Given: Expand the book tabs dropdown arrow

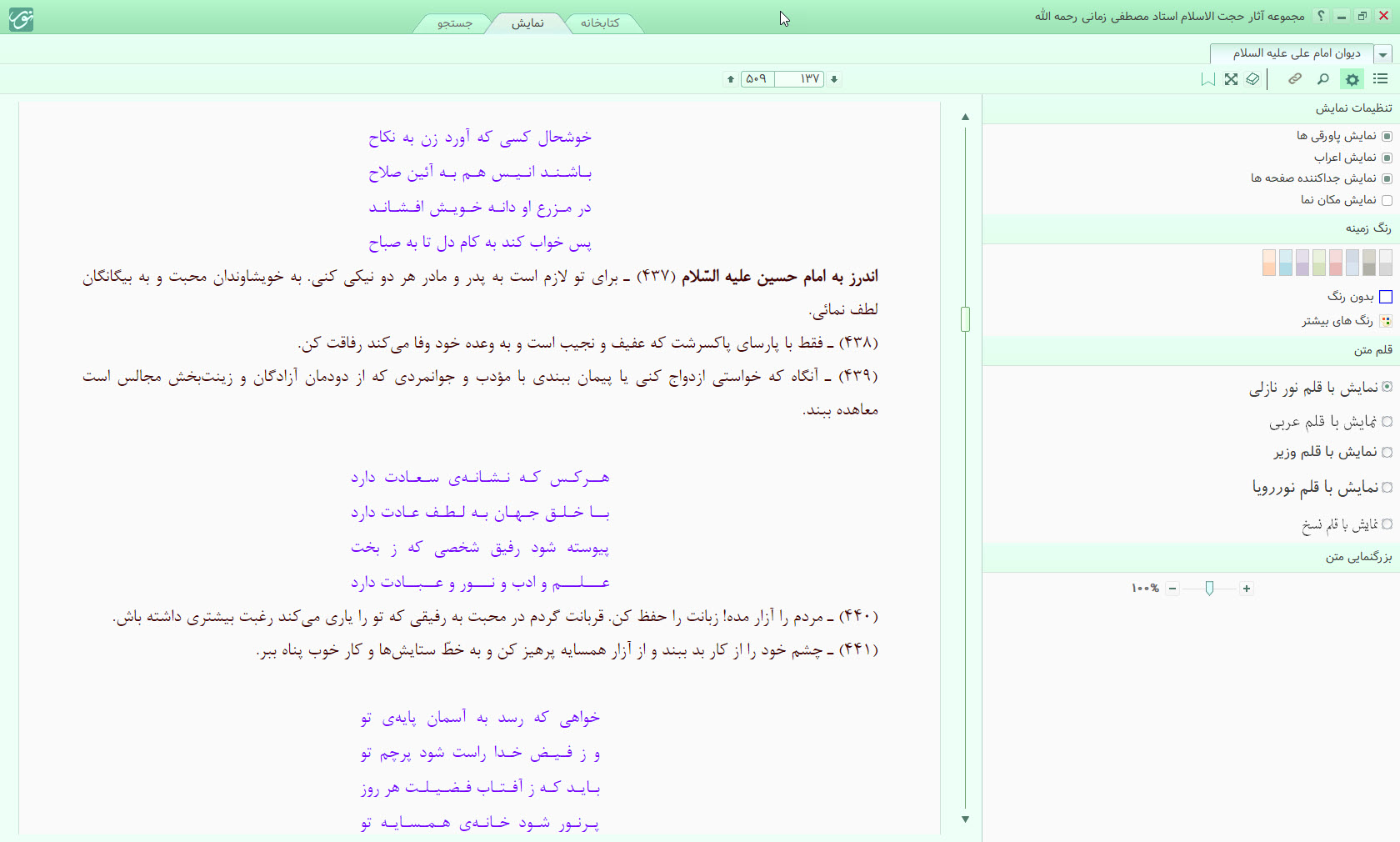Looking at the screenshot, I should click(1383, 54).
